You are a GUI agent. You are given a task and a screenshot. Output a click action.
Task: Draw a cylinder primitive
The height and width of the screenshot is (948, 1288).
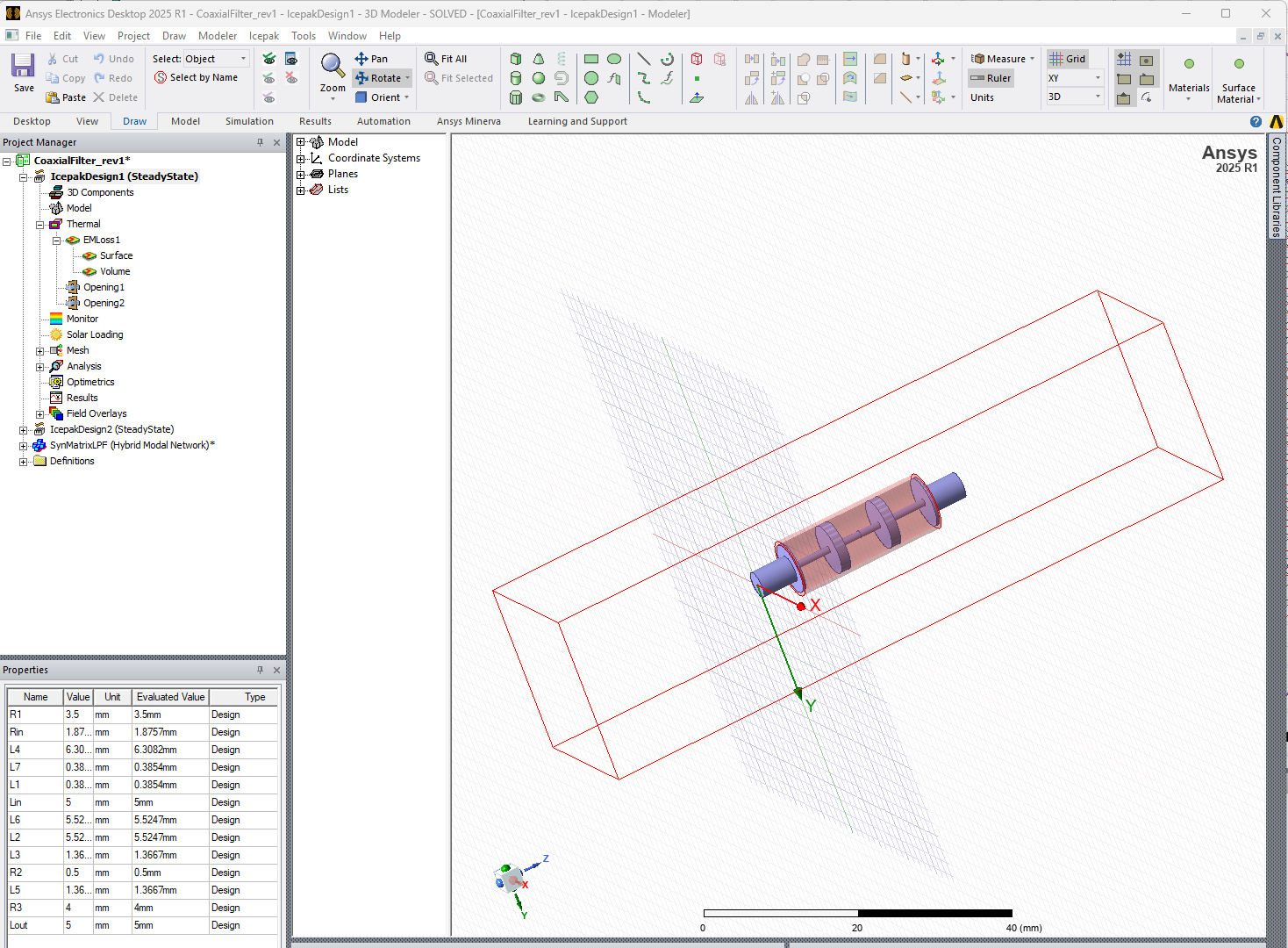(516, 78)
